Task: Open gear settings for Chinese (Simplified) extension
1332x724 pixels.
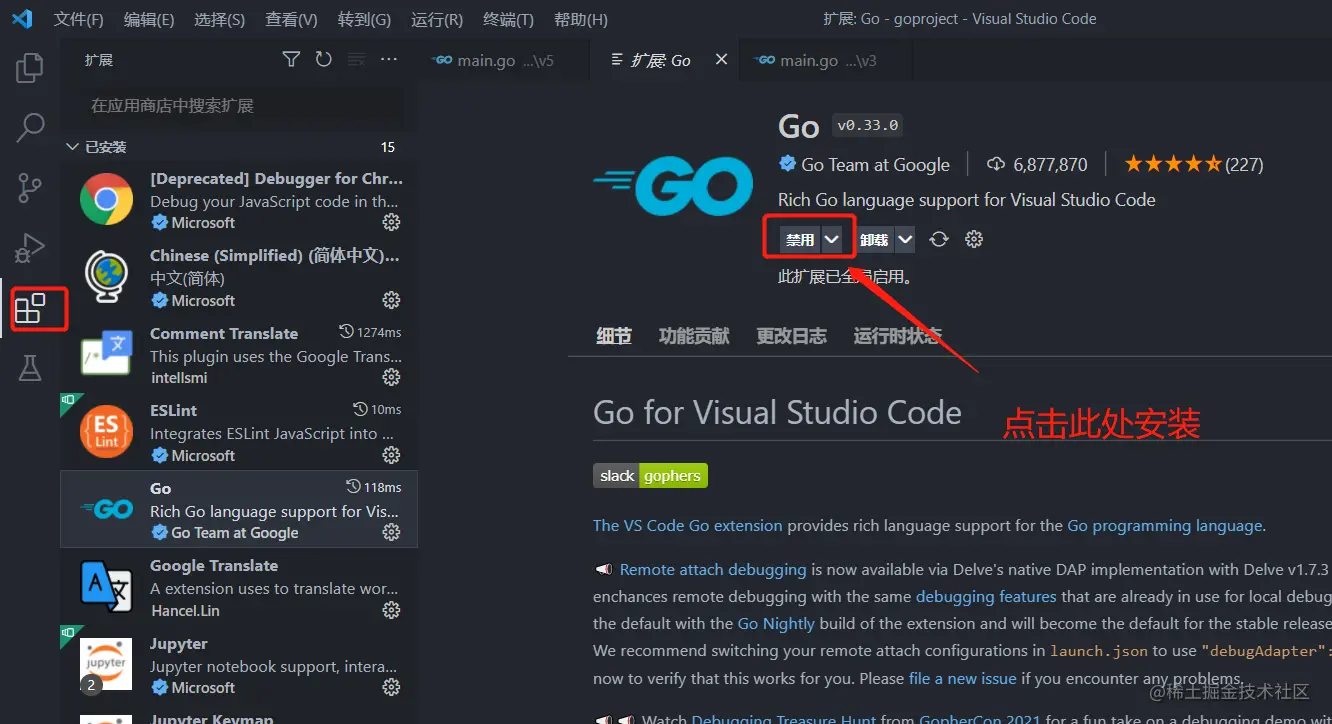Action: point(392,300)
